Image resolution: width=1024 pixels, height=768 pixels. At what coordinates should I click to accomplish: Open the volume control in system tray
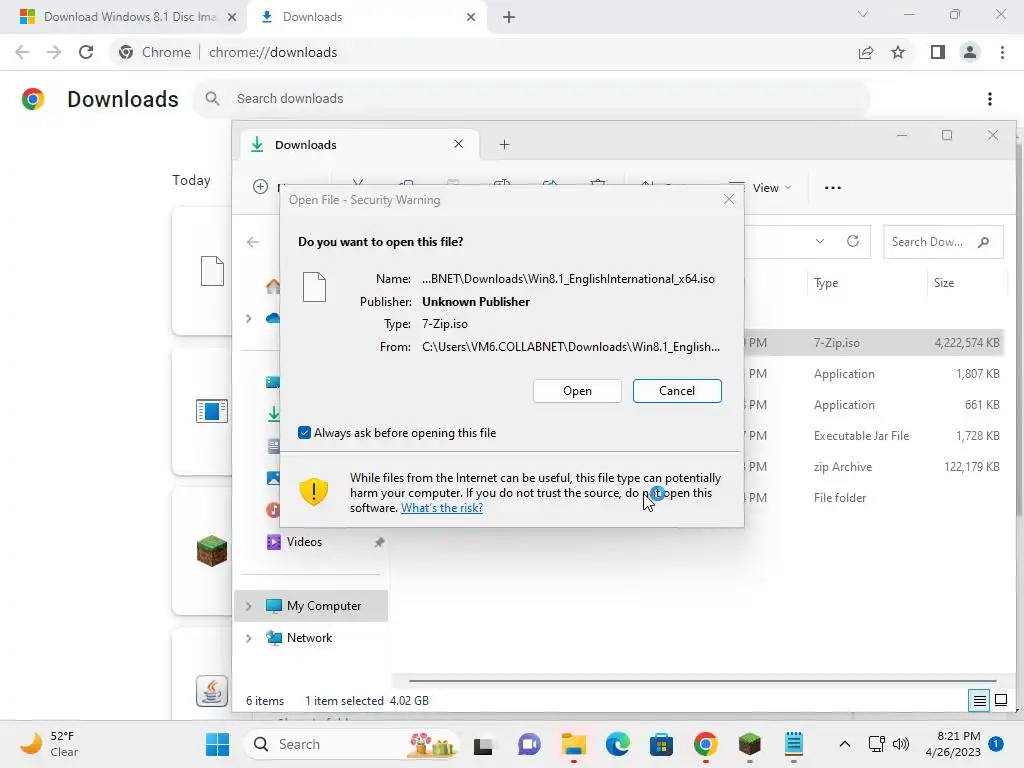coord(901,744)
